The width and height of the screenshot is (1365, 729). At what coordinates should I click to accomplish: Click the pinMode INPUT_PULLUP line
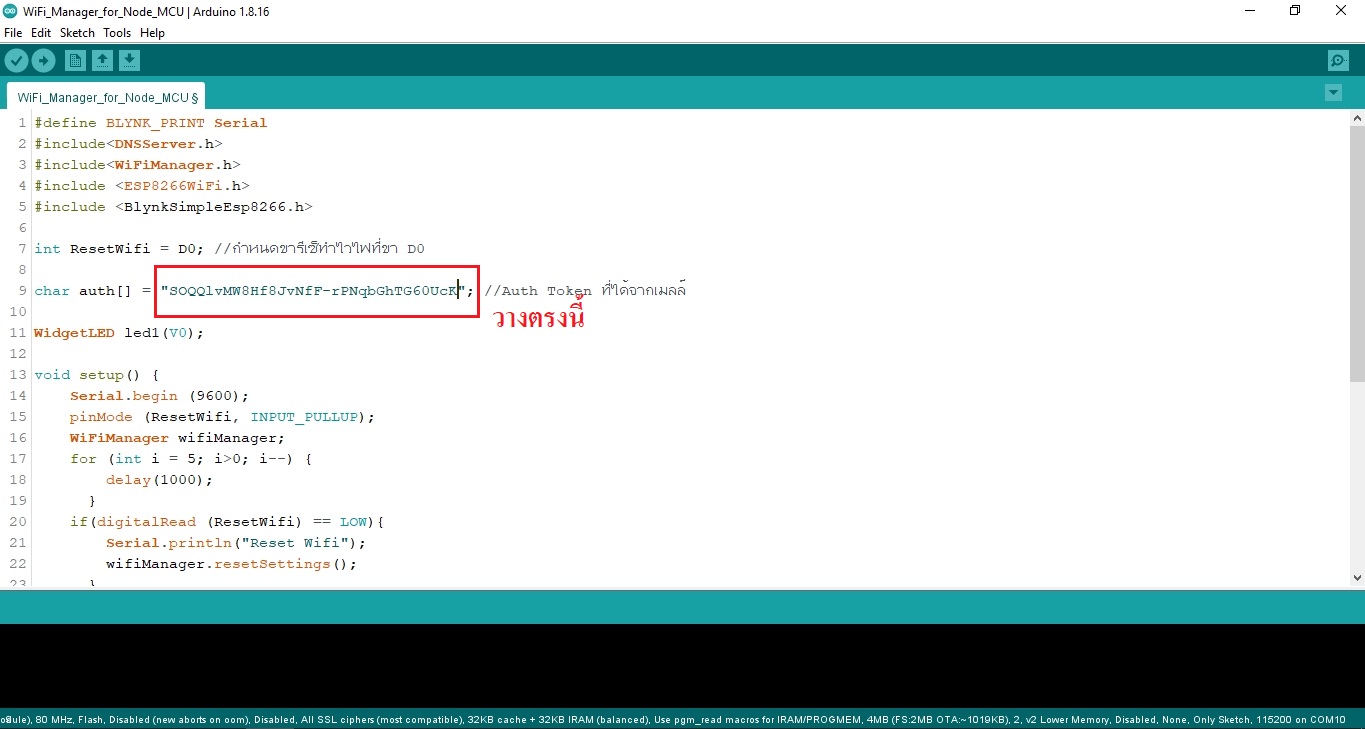222,417
